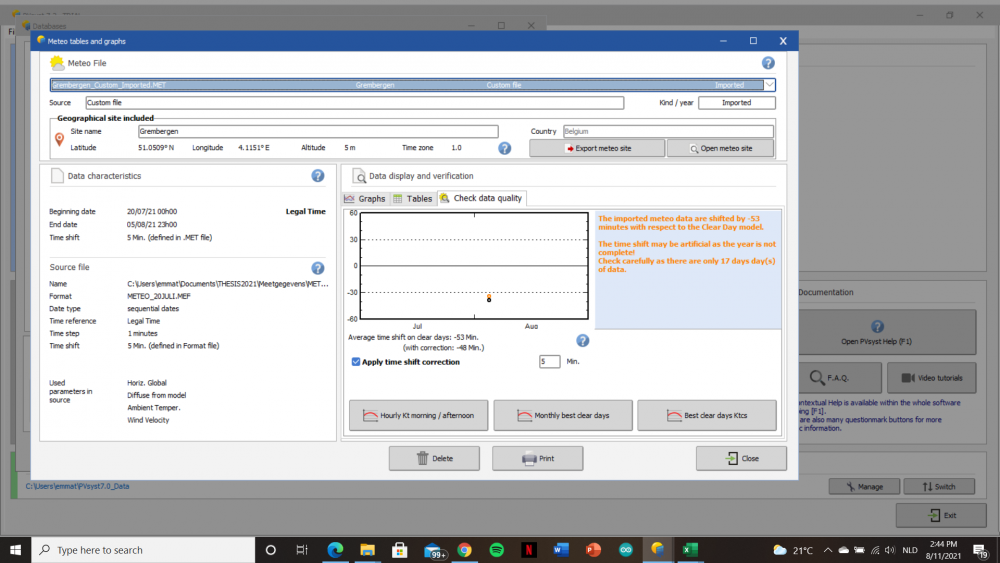This screenshot has width=1000, height=563.
Task: Click the Source file help icon
Action: (318, 268)
